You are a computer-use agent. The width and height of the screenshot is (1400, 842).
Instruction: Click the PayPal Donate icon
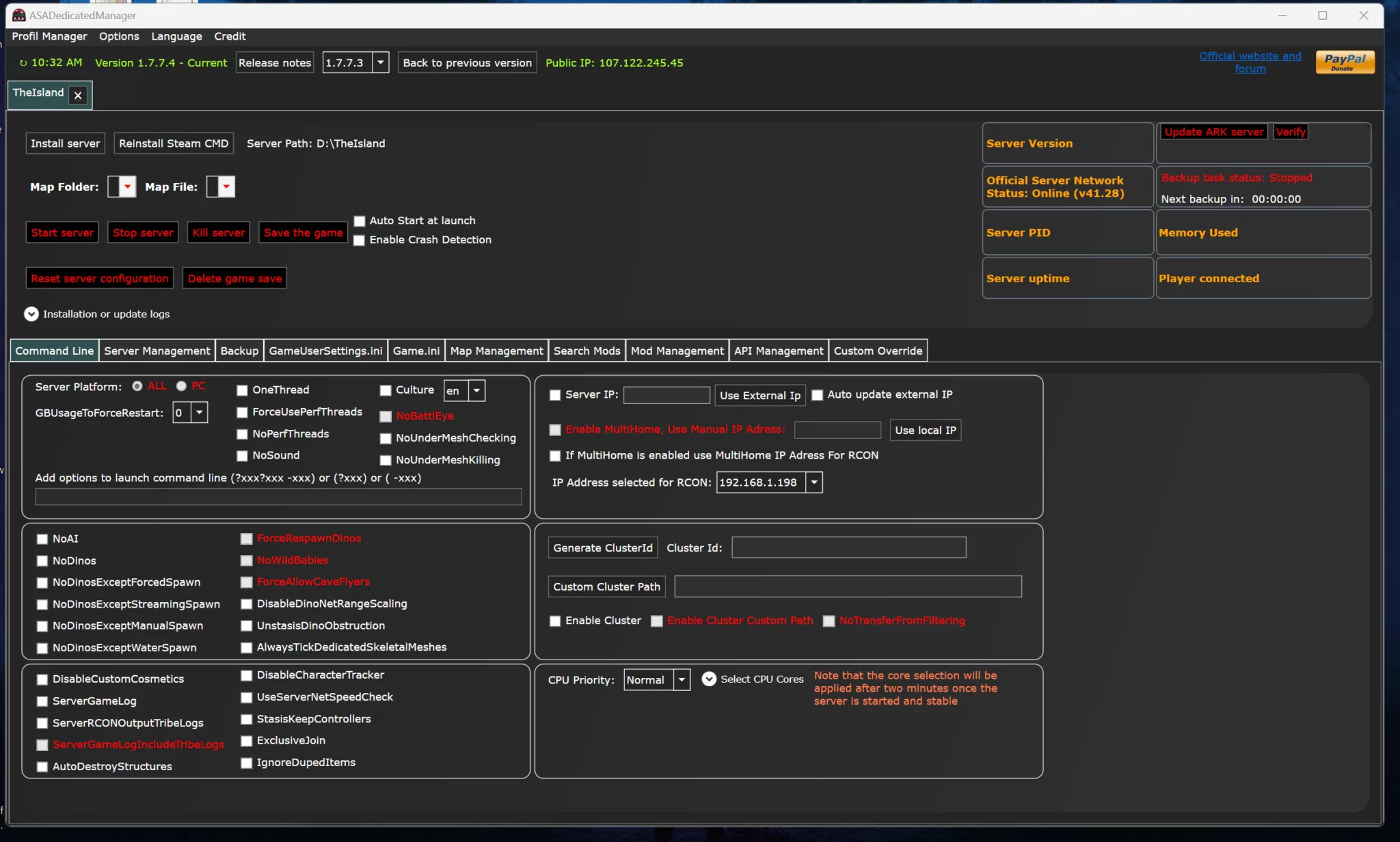(1345, 62)
